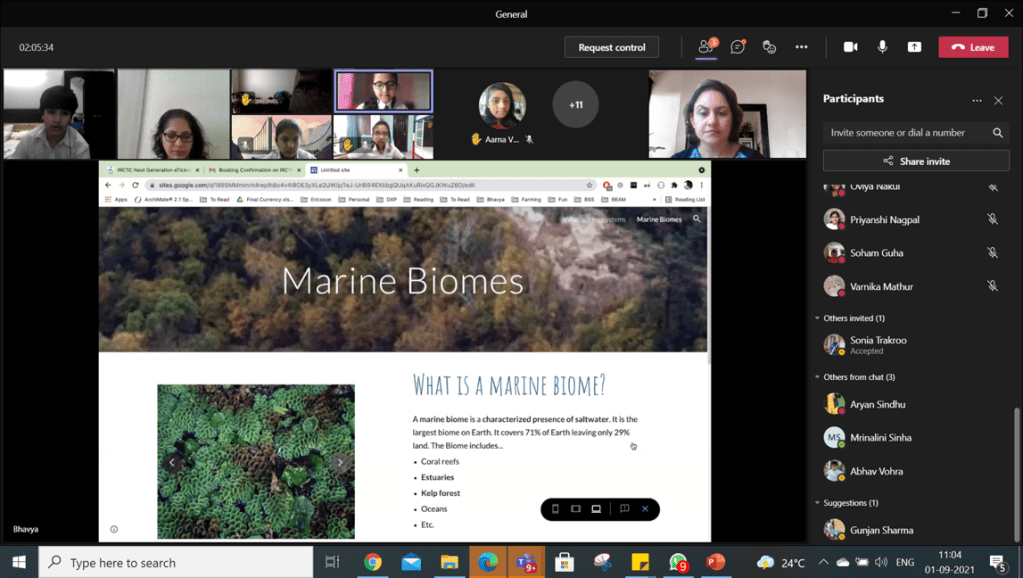Collapse the Others invited section
Image resolution: width=1023 pixels, height=578 pixels.
tap(817, 318)
